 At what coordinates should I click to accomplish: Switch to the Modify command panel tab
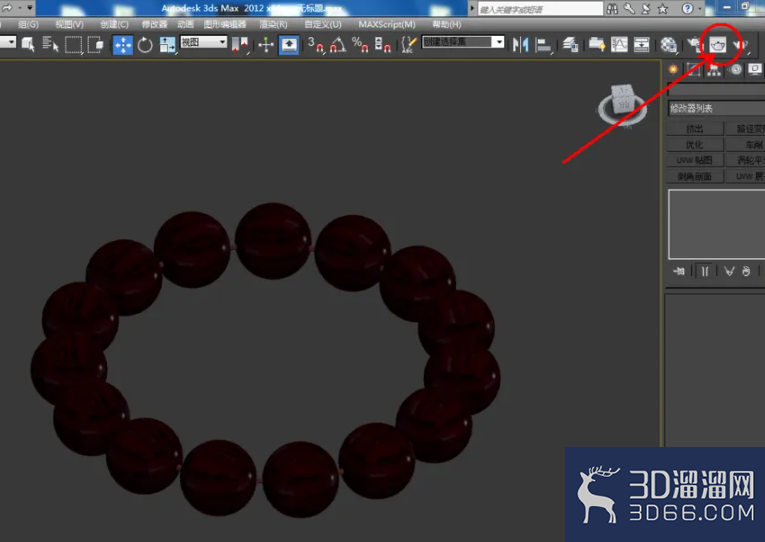coord(693,69)
